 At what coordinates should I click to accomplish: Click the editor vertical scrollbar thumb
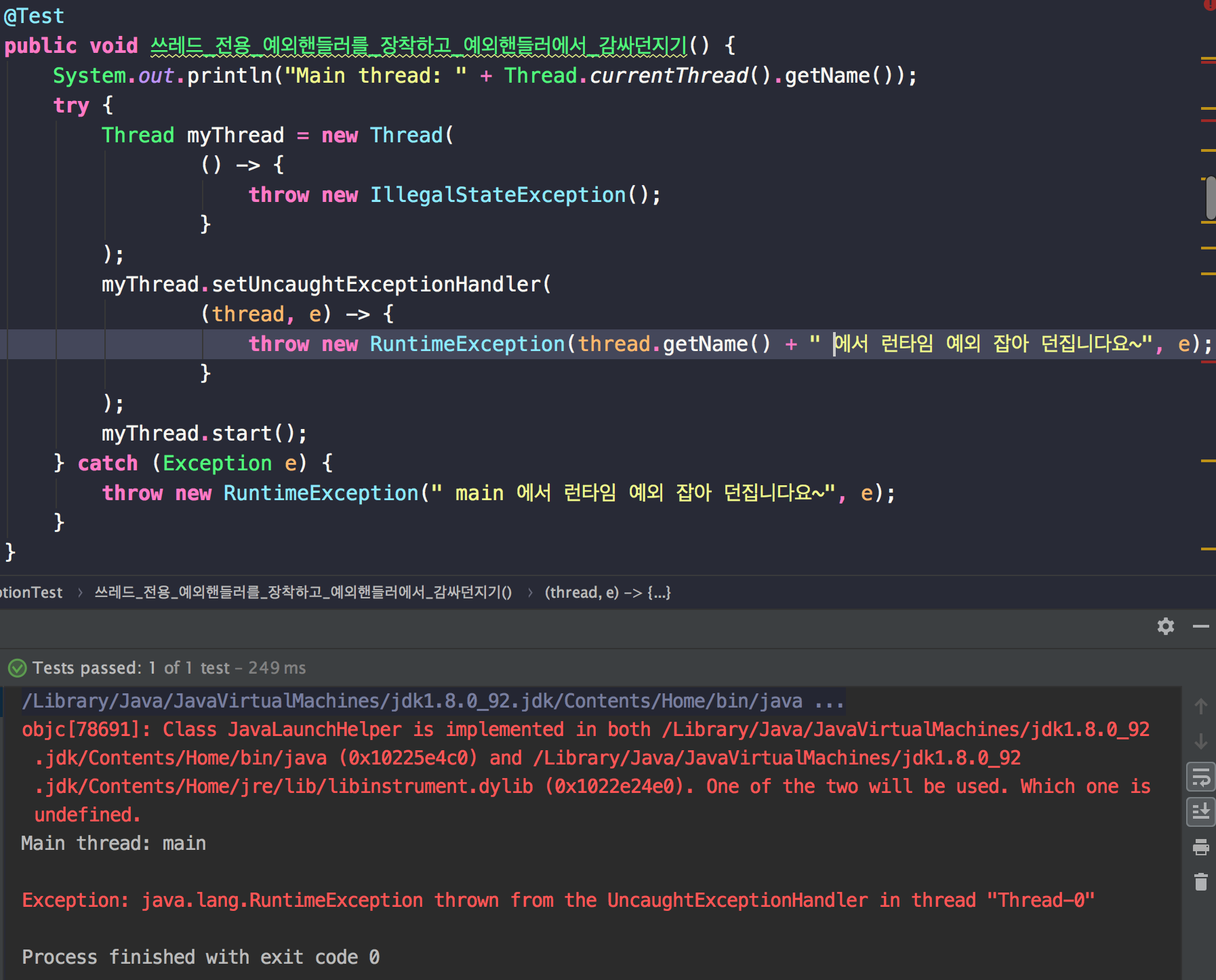1211,198
